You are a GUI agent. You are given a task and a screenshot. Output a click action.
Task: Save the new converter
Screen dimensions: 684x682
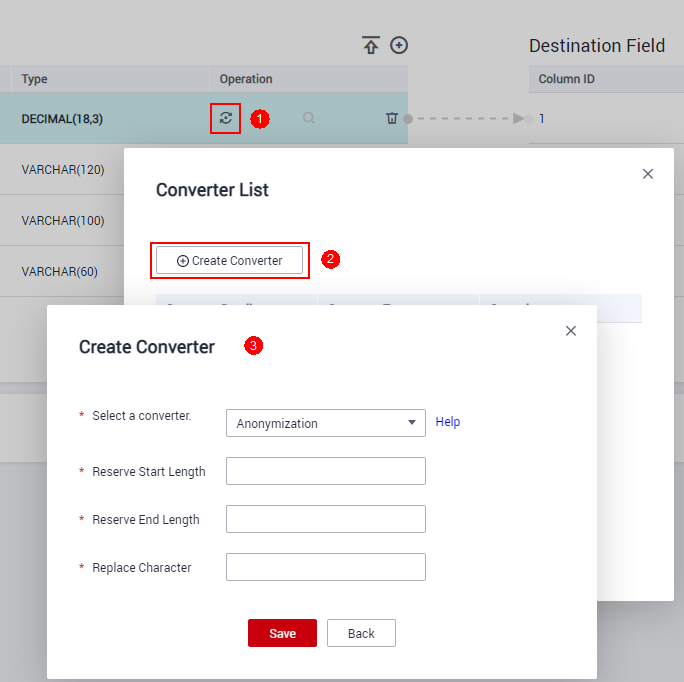(282, 633)
